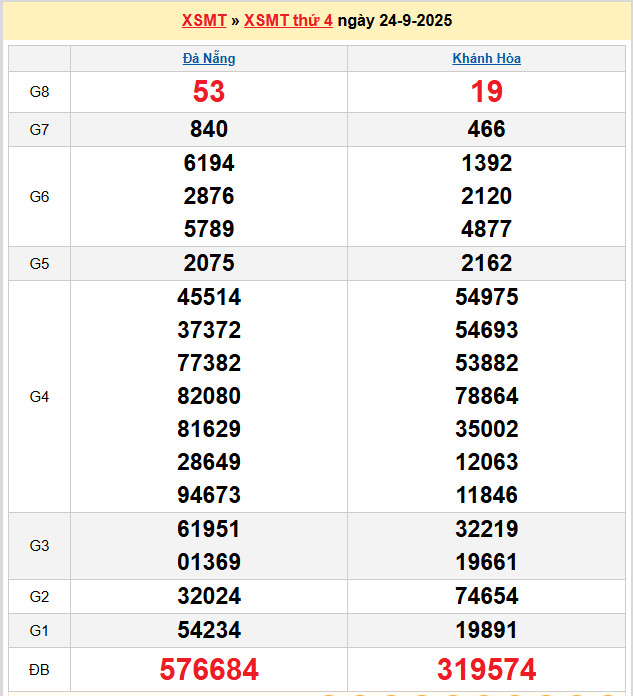Screen dimensions: 633x696
Task: Click Khánh Hòa G7 number 466
Action: [x=487, y=129]
